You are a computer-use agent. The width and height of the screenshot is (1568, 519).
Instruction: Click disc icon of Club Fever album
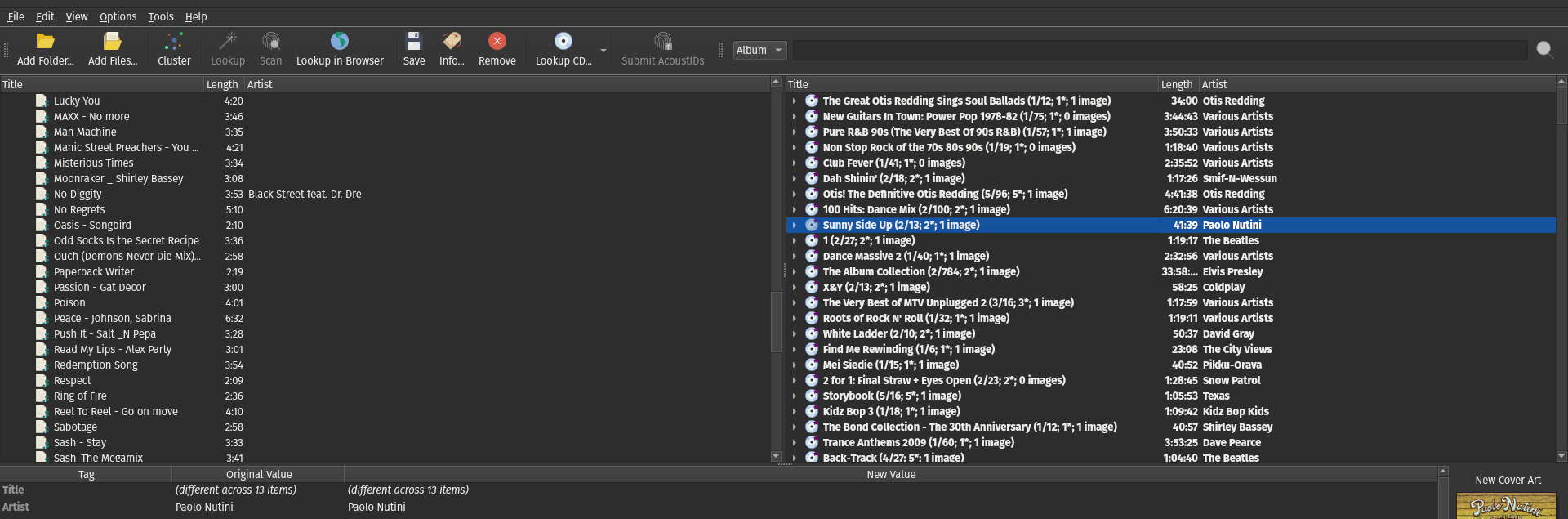tap(812, 163)
